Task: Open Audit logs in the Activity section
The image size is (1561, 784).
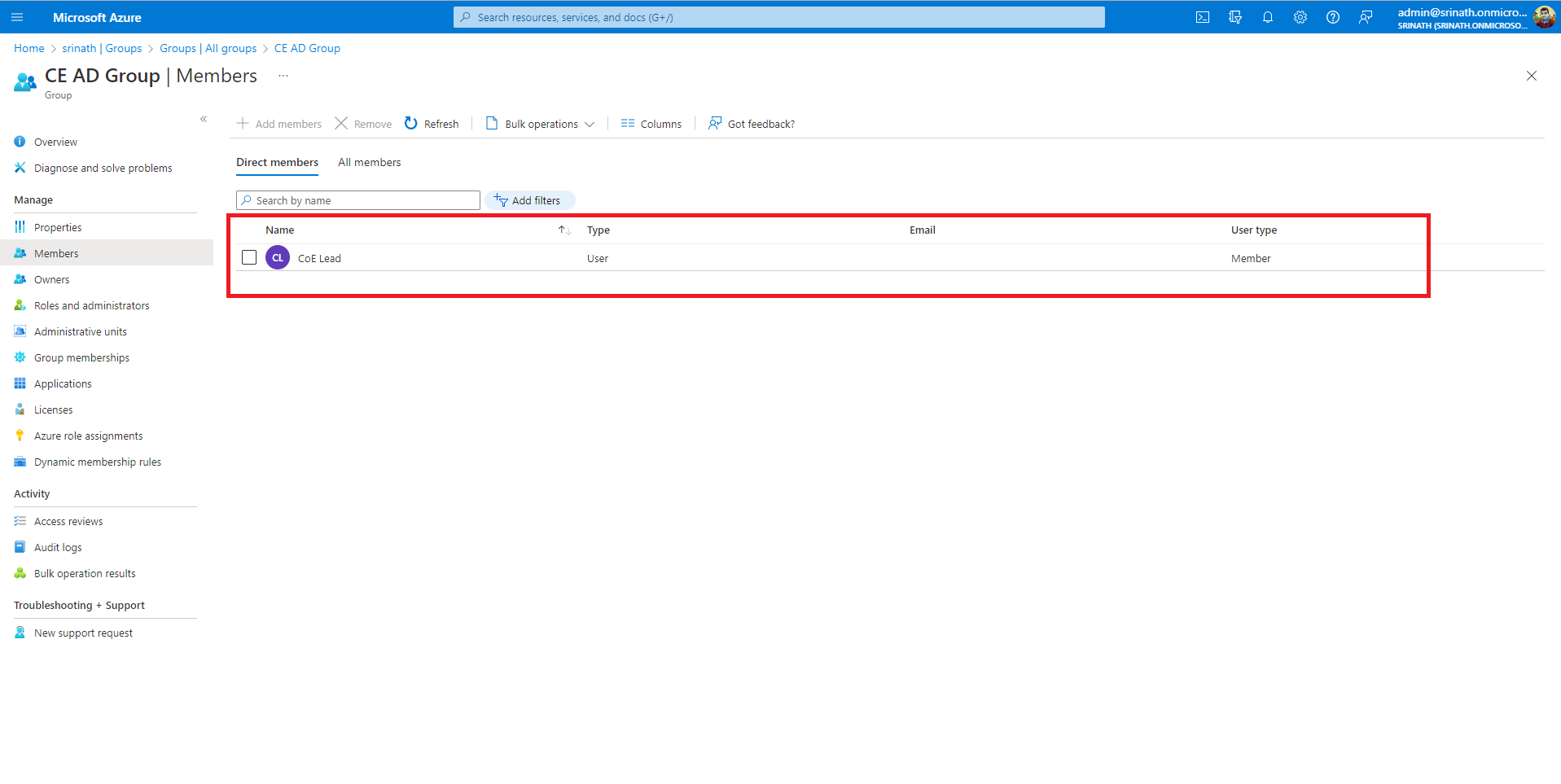Action: pos(58,548)
